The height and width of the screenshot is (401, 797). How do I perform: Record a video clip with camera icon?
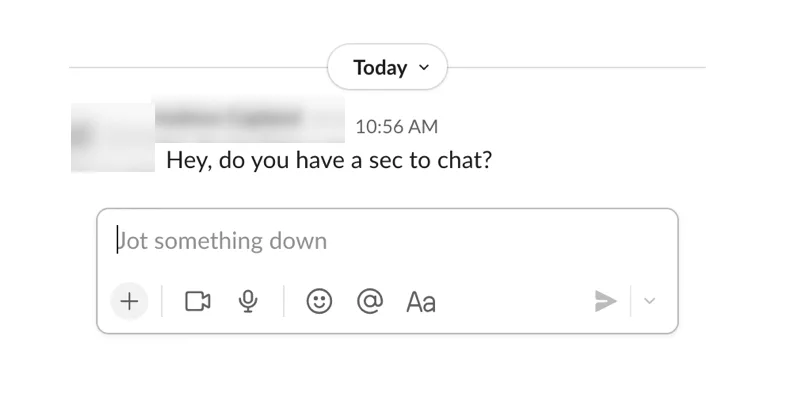point(198,301)
